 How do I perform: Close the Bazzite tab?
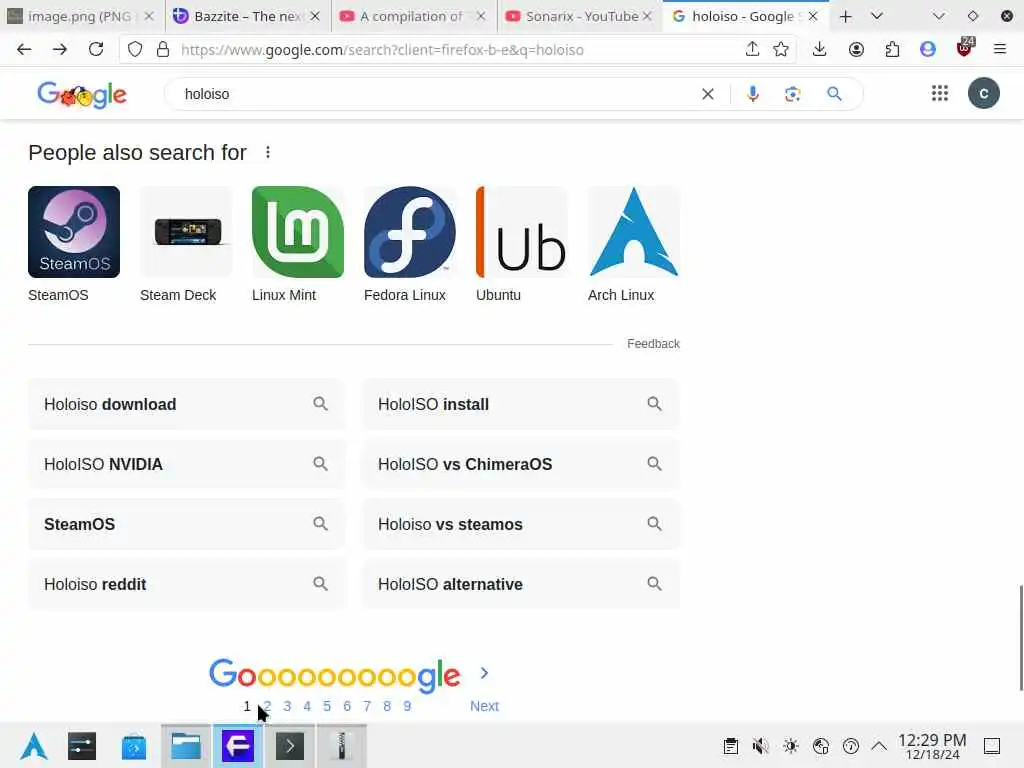tap(315, 16)
